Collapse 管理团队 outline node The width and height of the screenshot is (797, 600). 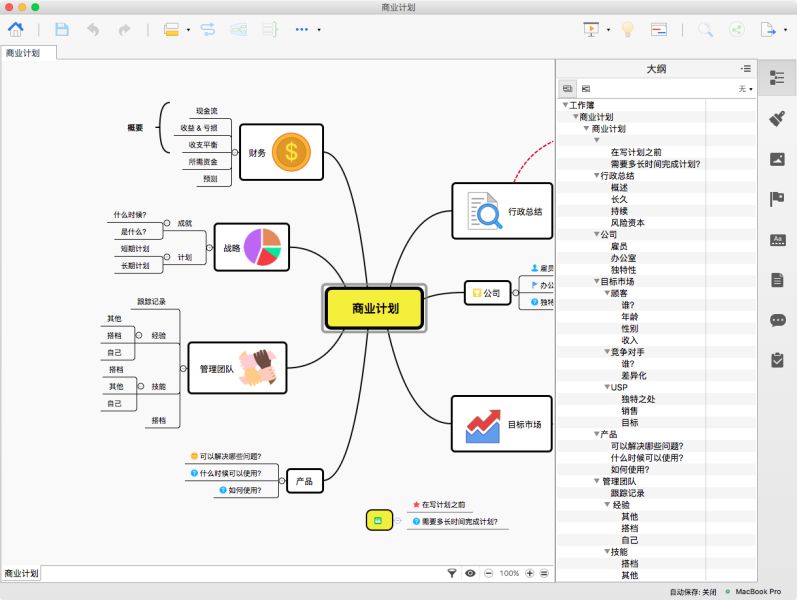pos(597,481)
